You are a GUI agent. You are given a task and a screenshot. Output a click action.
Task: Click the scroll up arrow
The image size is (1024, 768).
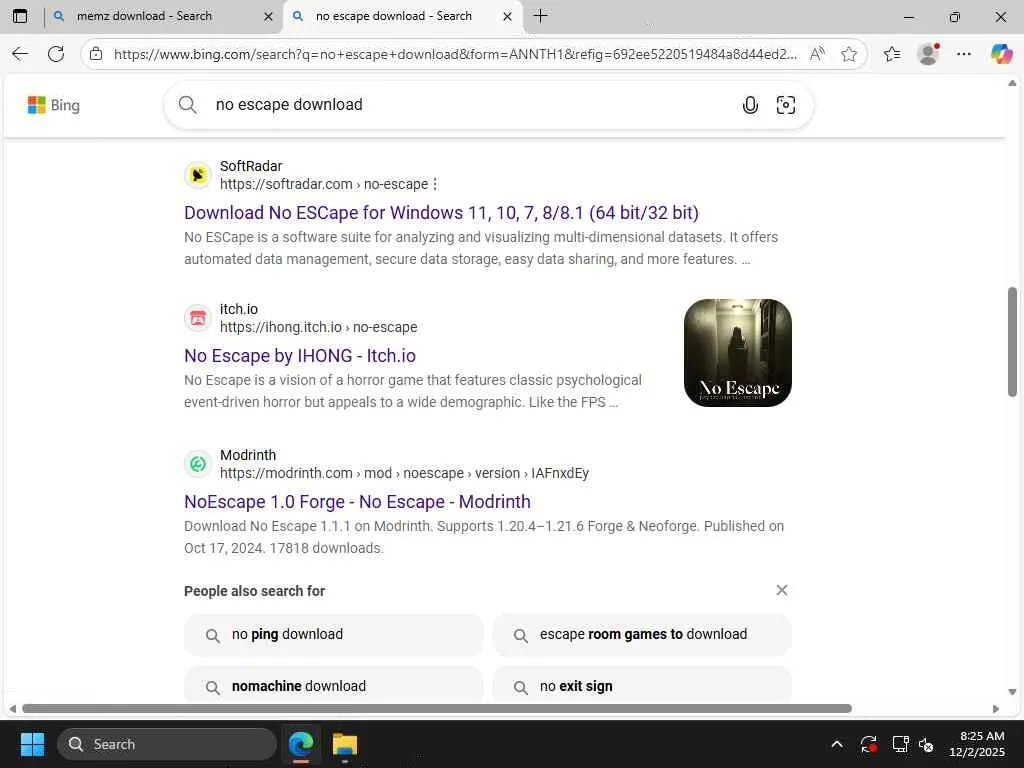[x=1012, y=83]
